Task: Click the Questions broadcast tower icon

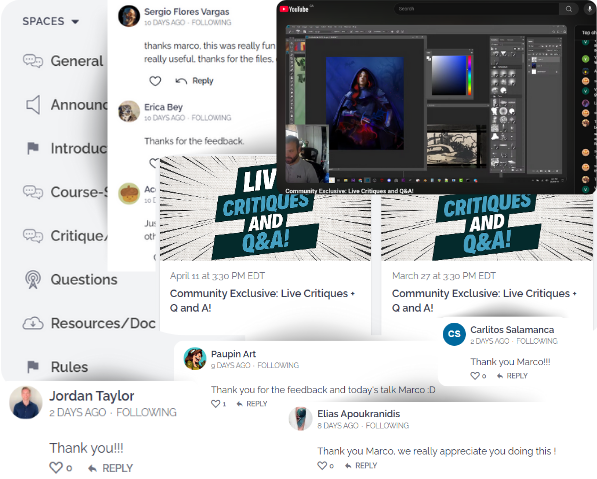Action: pos(33,279)
